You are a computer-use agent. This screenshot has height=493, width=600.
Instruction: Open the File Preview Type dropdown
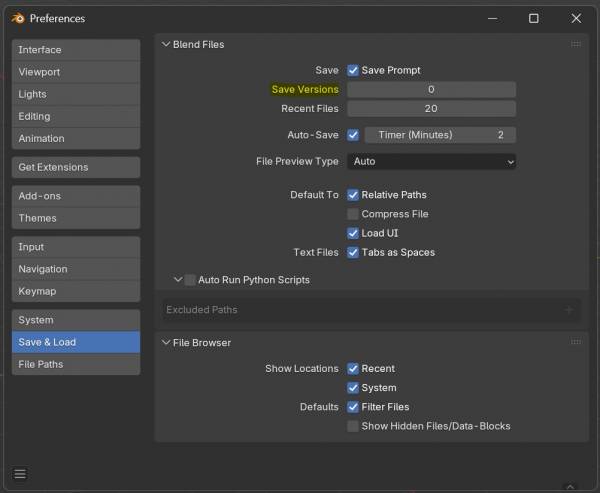(431, 161)
